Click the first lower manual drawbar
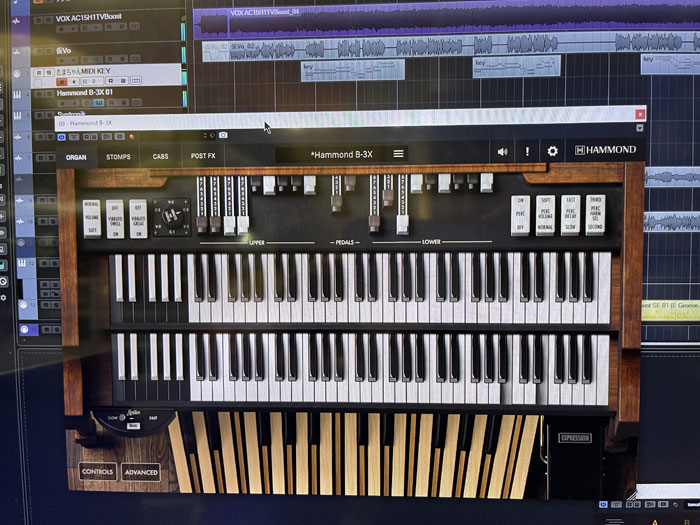 374,223
